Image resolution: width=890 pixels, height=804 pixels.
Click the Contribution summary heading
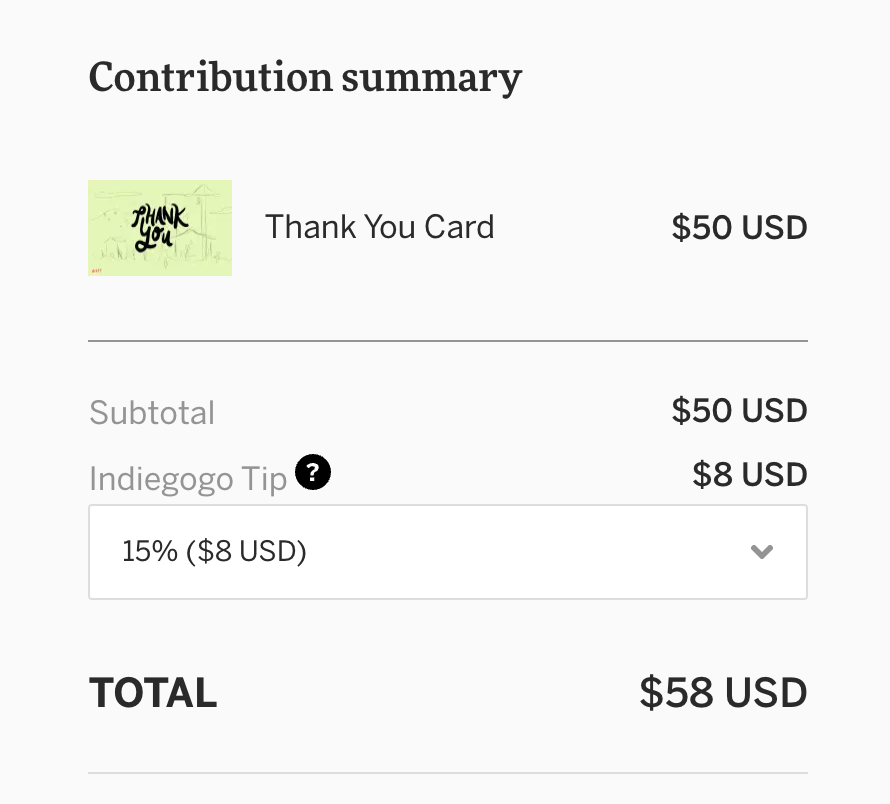click(305, 77)
